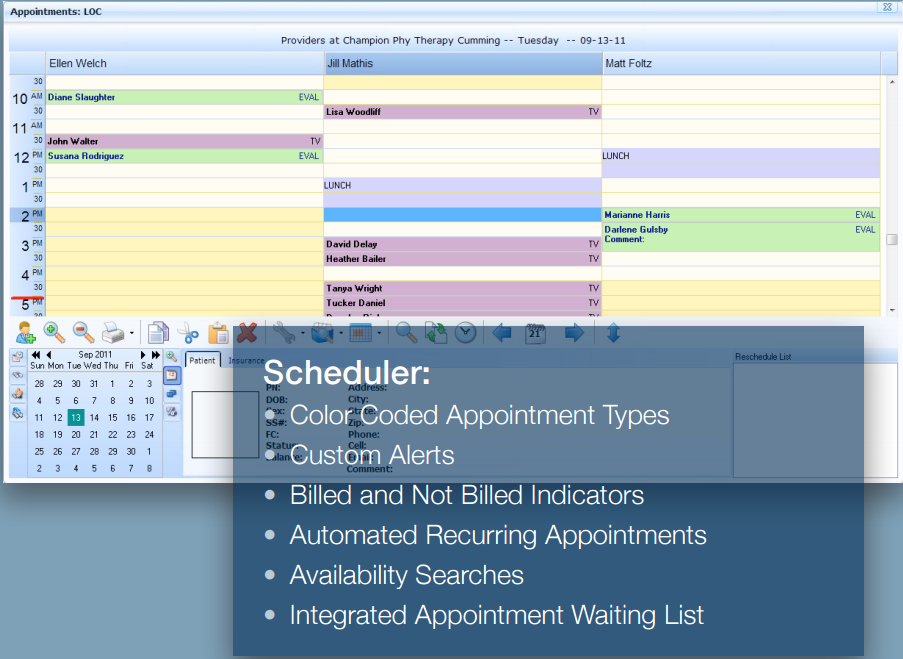
Task: Click the hand pointing side icon
Action: click(x=18, y=394)
